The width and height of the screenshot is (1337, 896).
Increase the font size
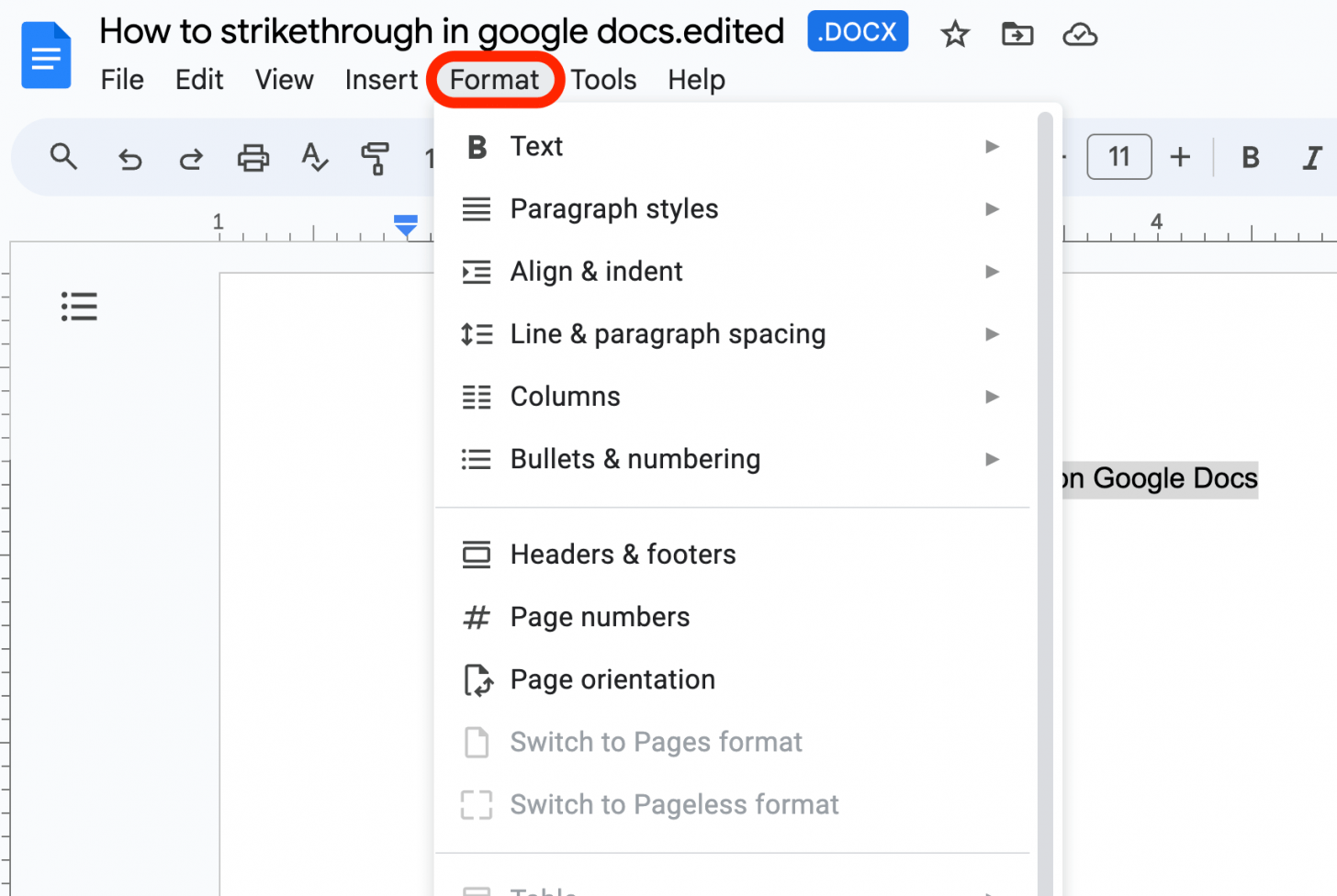pyautogui.click(x=1180, y=157)
